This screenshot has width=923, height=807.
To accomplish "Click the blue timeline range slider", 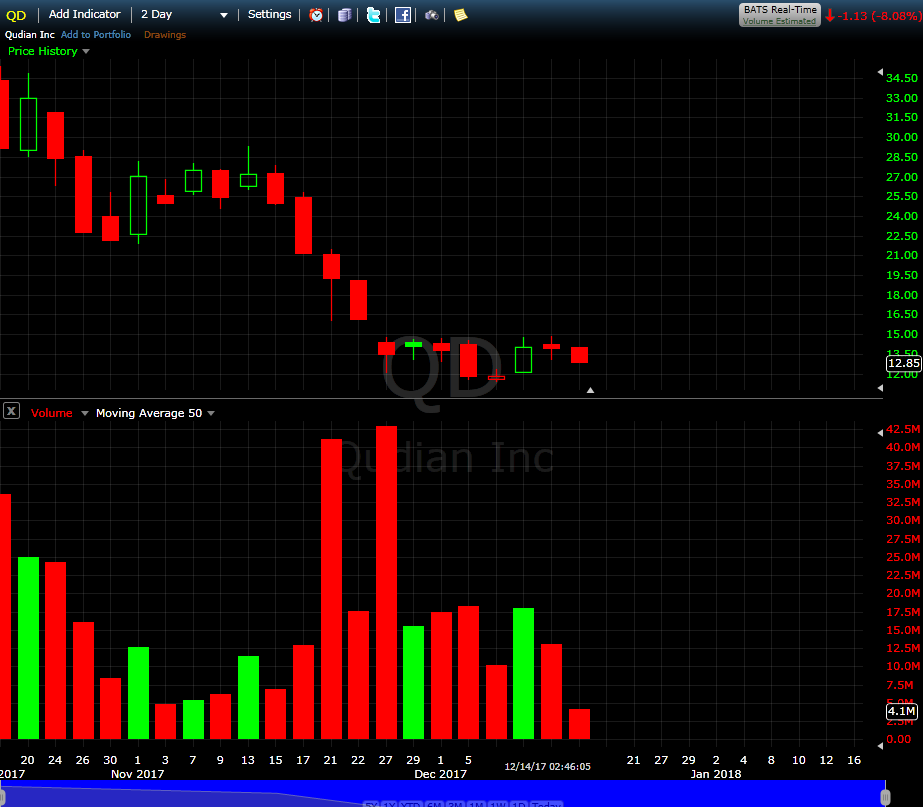I will (x=440, y=792).
